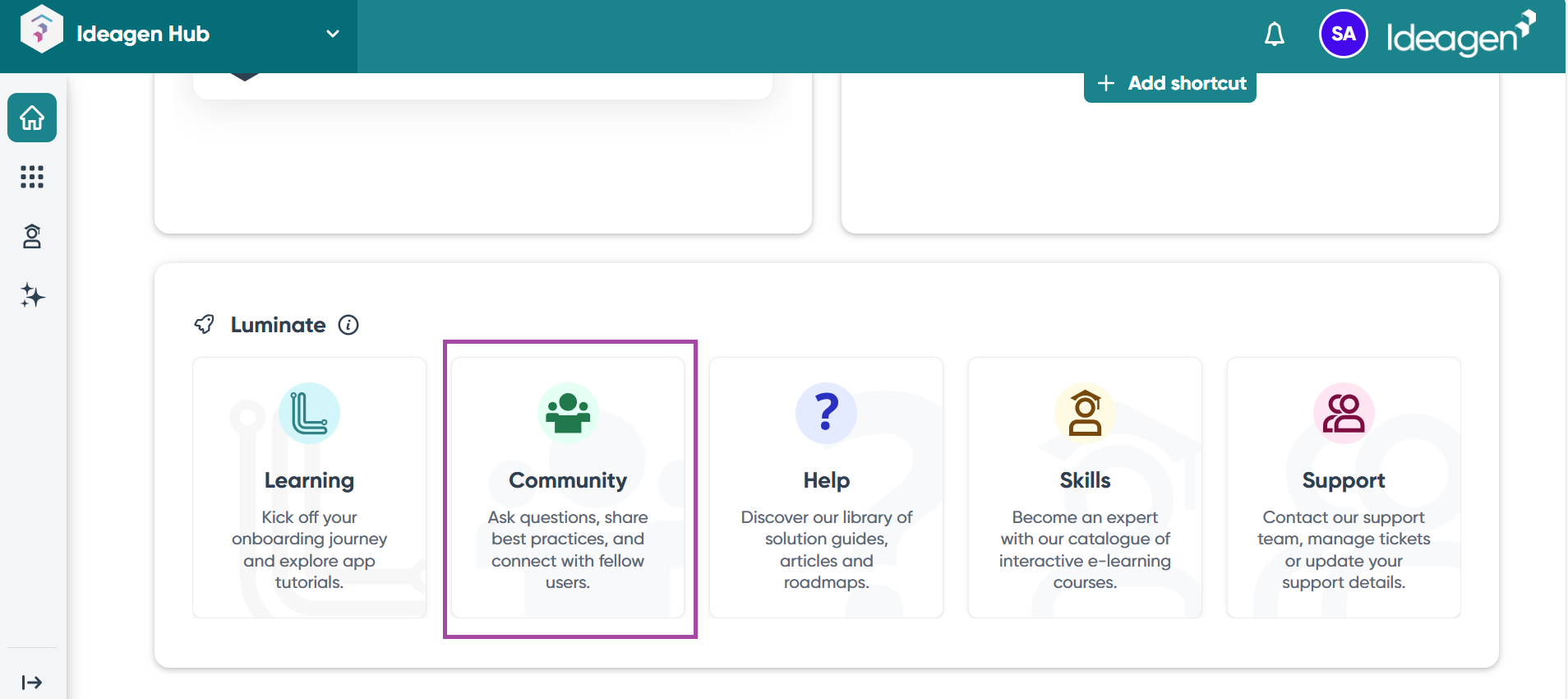Open the Community card
The width and height of the screenshot is (1568, 699).
(x=568, y=487)
